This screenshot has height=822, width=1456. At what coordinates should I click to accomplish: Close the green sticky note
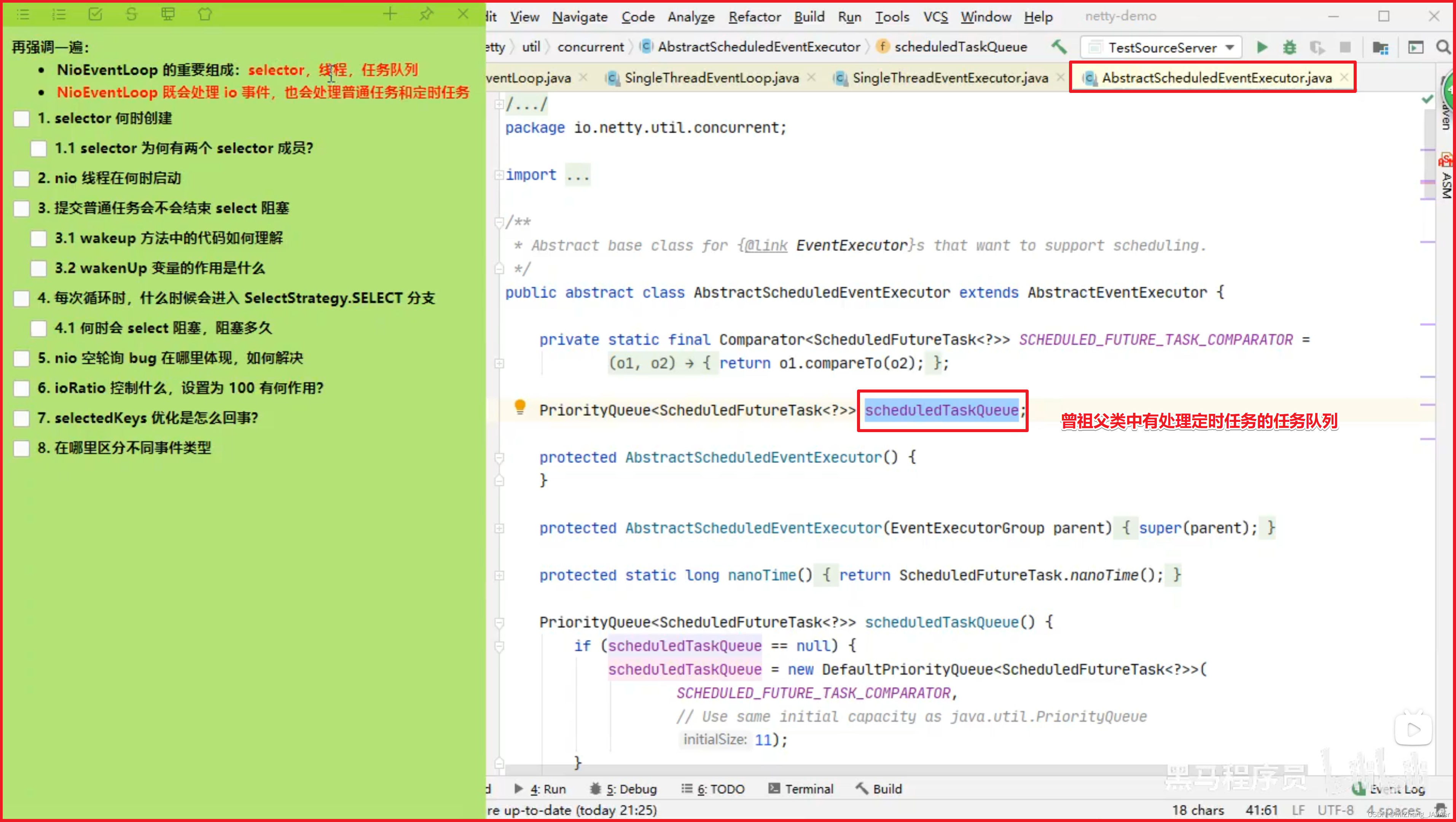pyautogui.click(x=463, y=14)
